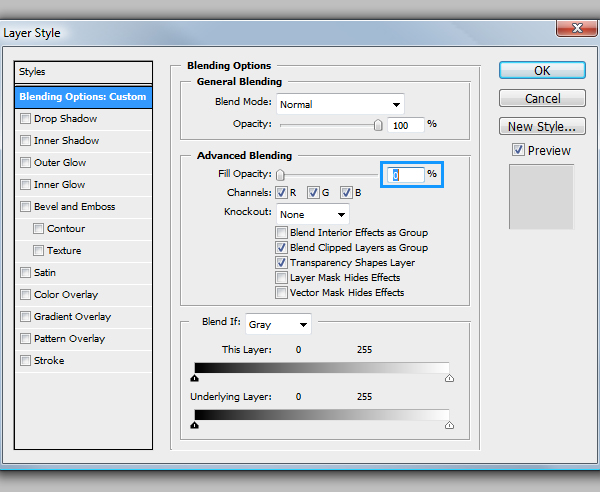
Task: Select the Styles list header
Action: (x=83, y=72)
